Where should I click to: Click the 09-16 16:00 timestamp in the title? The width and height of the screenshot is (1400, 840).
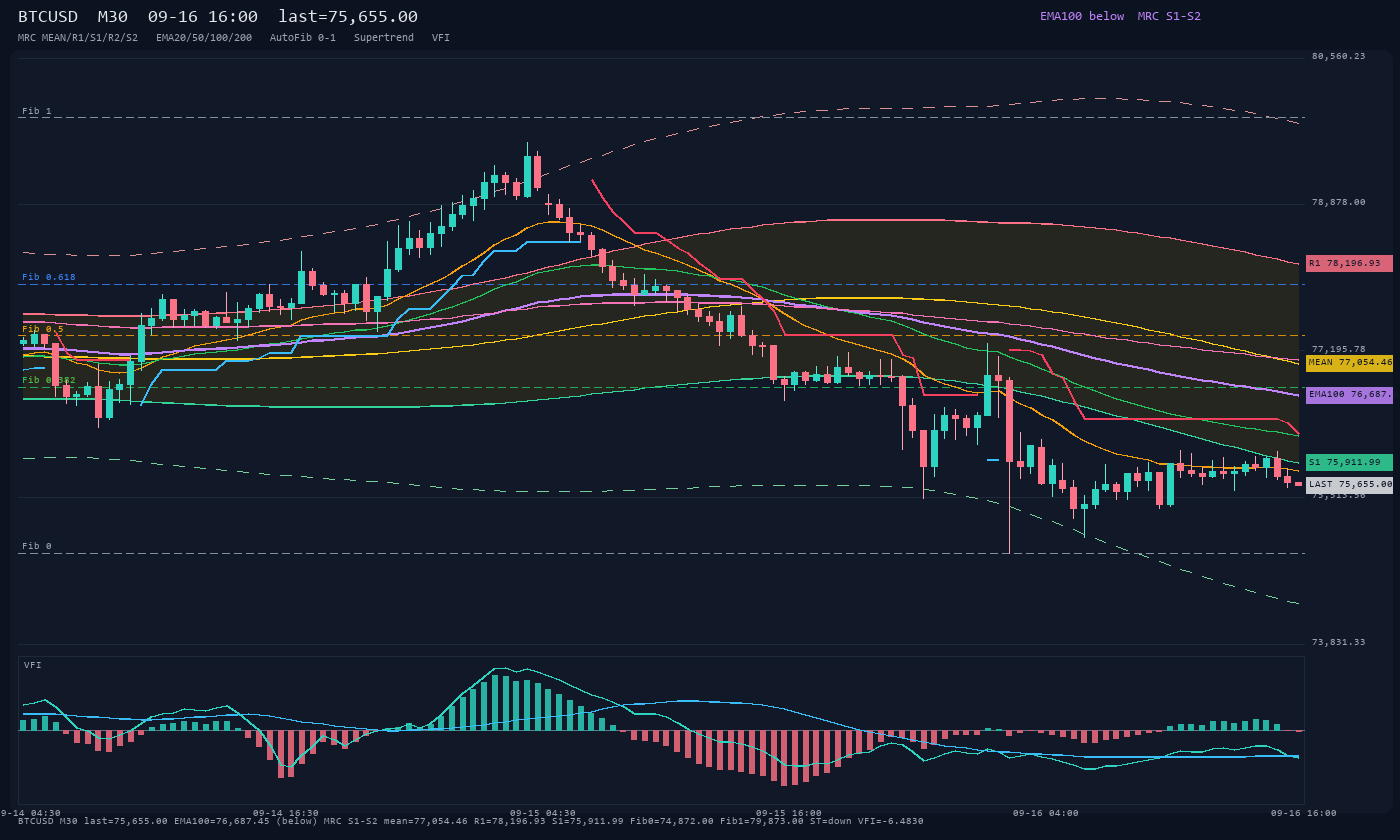coord(202,17)
